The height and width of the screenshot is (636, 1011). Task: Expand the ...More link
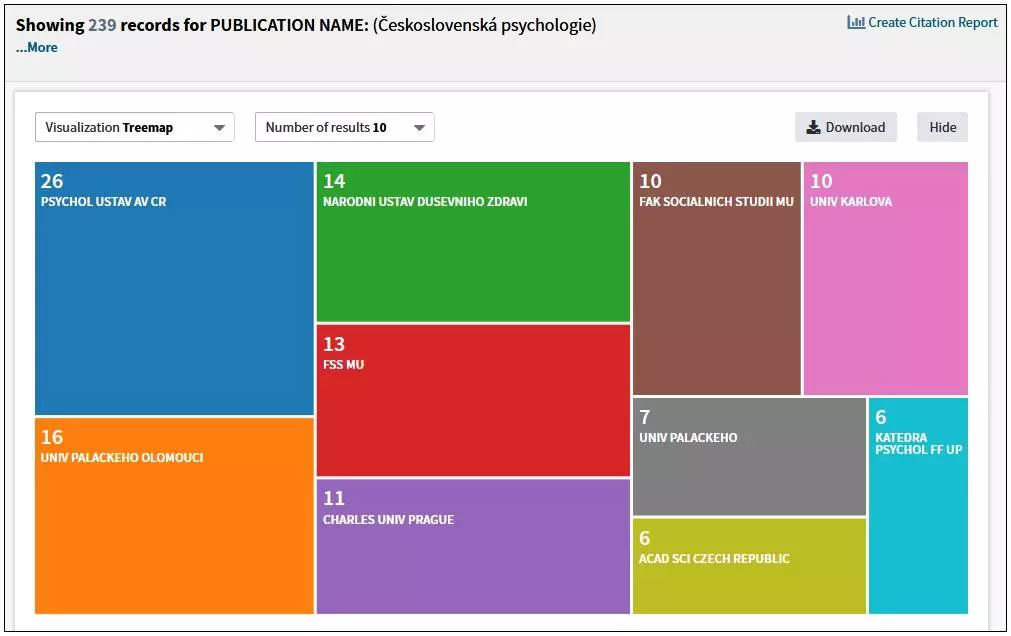pos(36,47)
